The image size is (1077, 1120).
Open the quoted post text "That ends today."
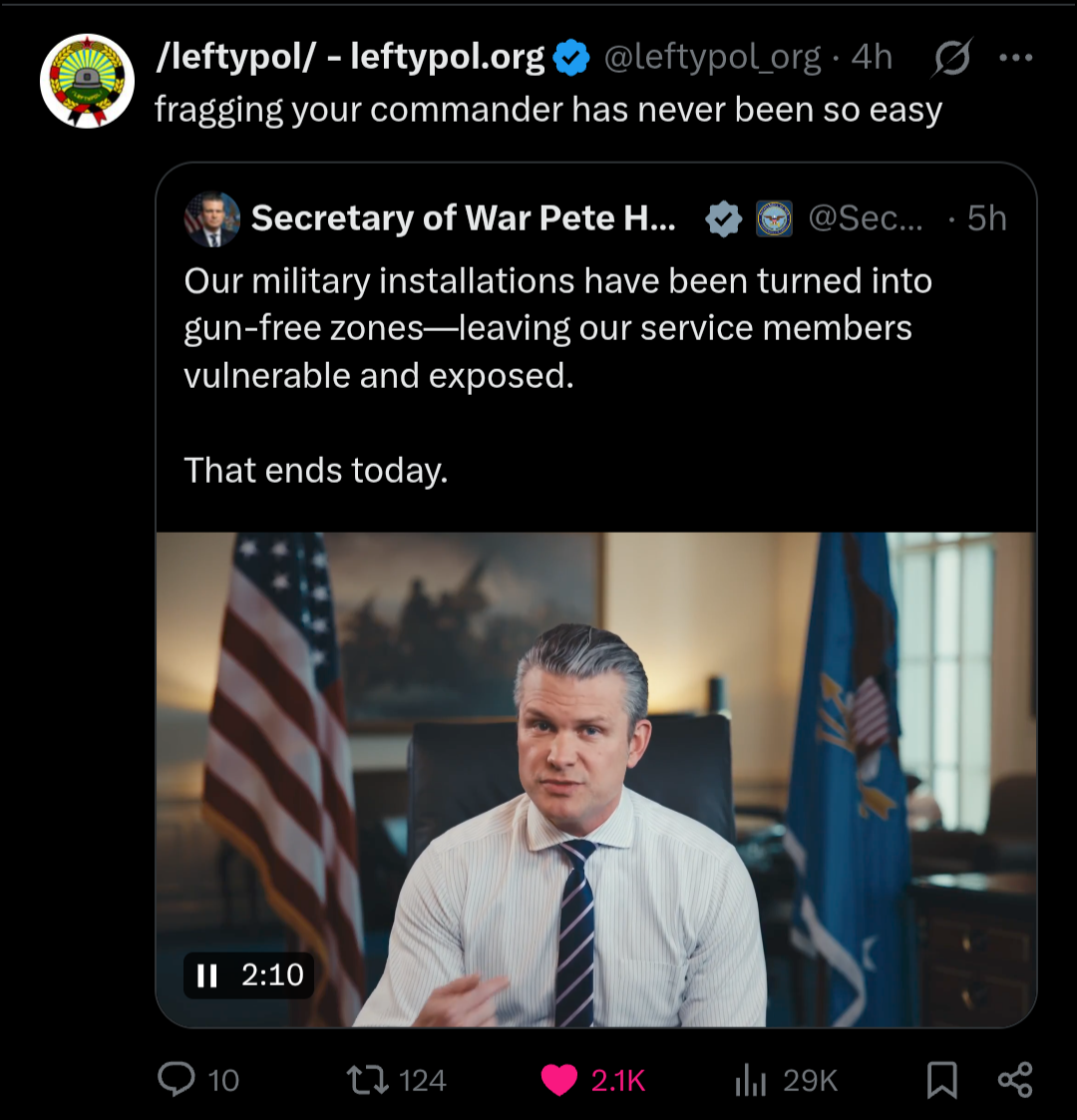tap(316, 470)
